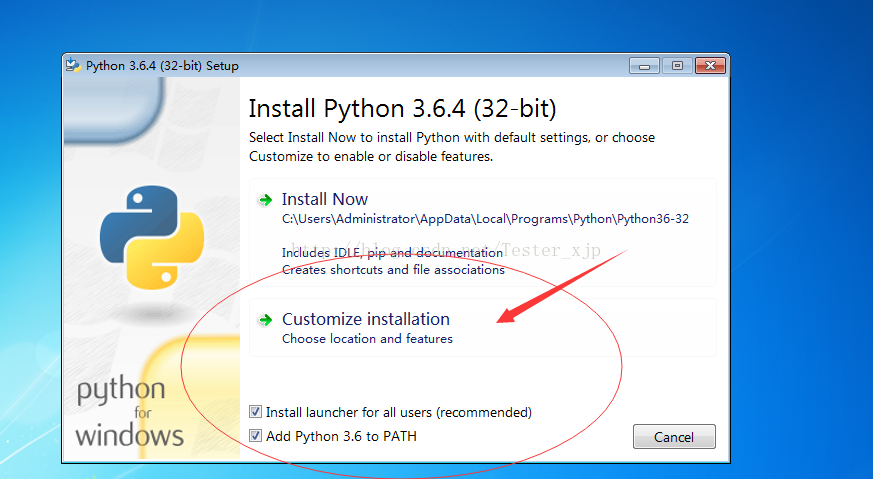Click 'Creates shortcuts and file associations' text
The width and height of the screenshot is (873, 479).
pos(393,270)
